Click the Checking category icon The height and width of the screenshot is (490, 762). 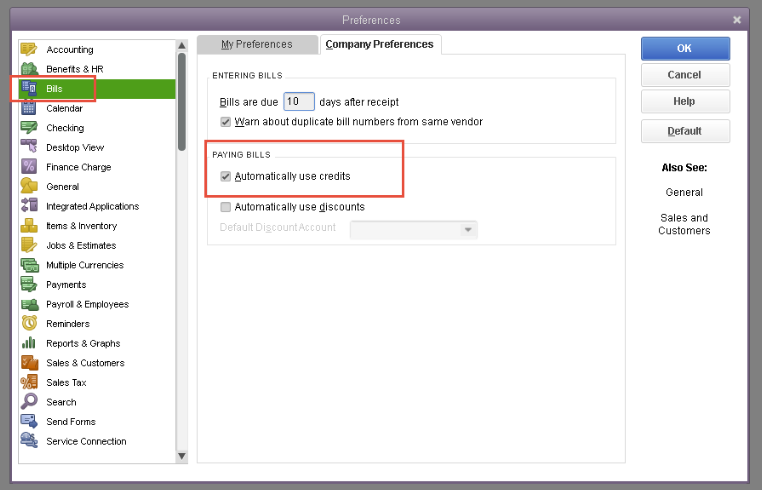(29, 128)
